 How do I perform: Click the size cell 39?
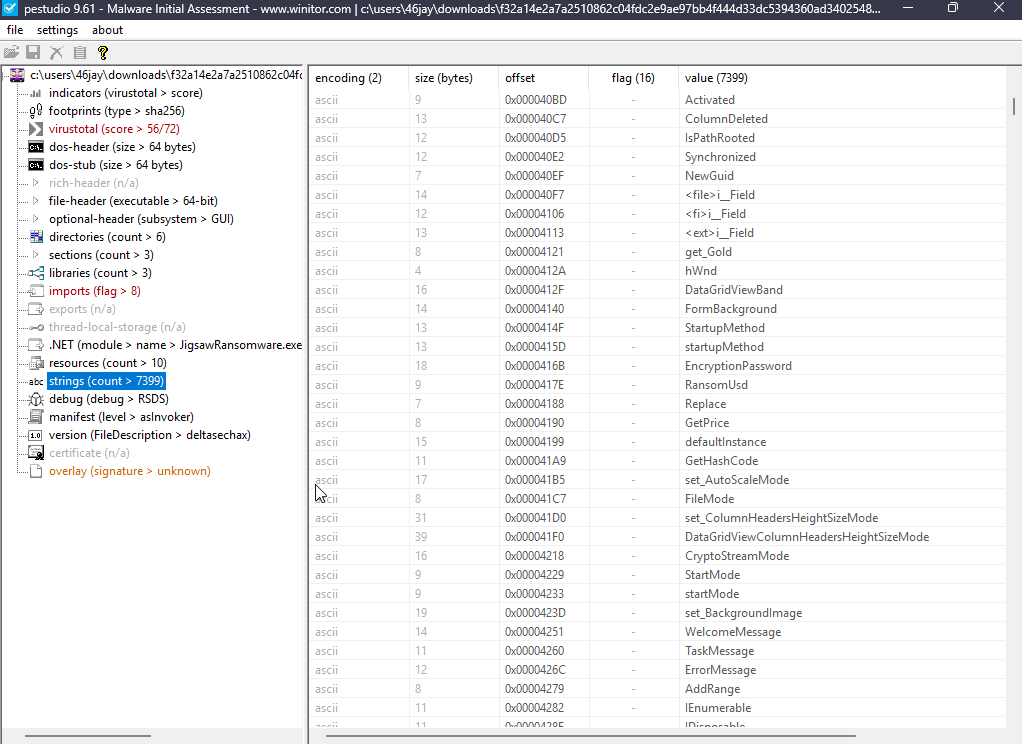pos(421,537)
